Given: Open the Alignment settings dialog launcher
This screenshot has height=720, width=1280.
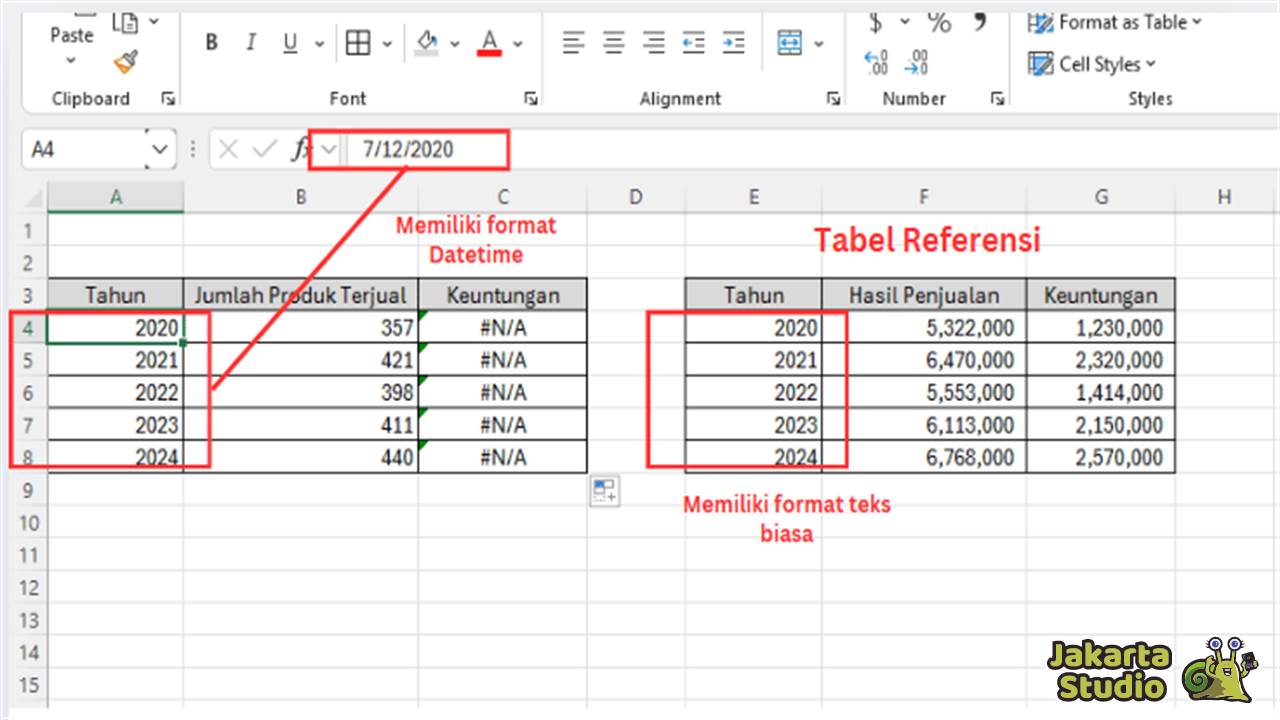Looking at the screenshot, I should [x=833, y=98].
